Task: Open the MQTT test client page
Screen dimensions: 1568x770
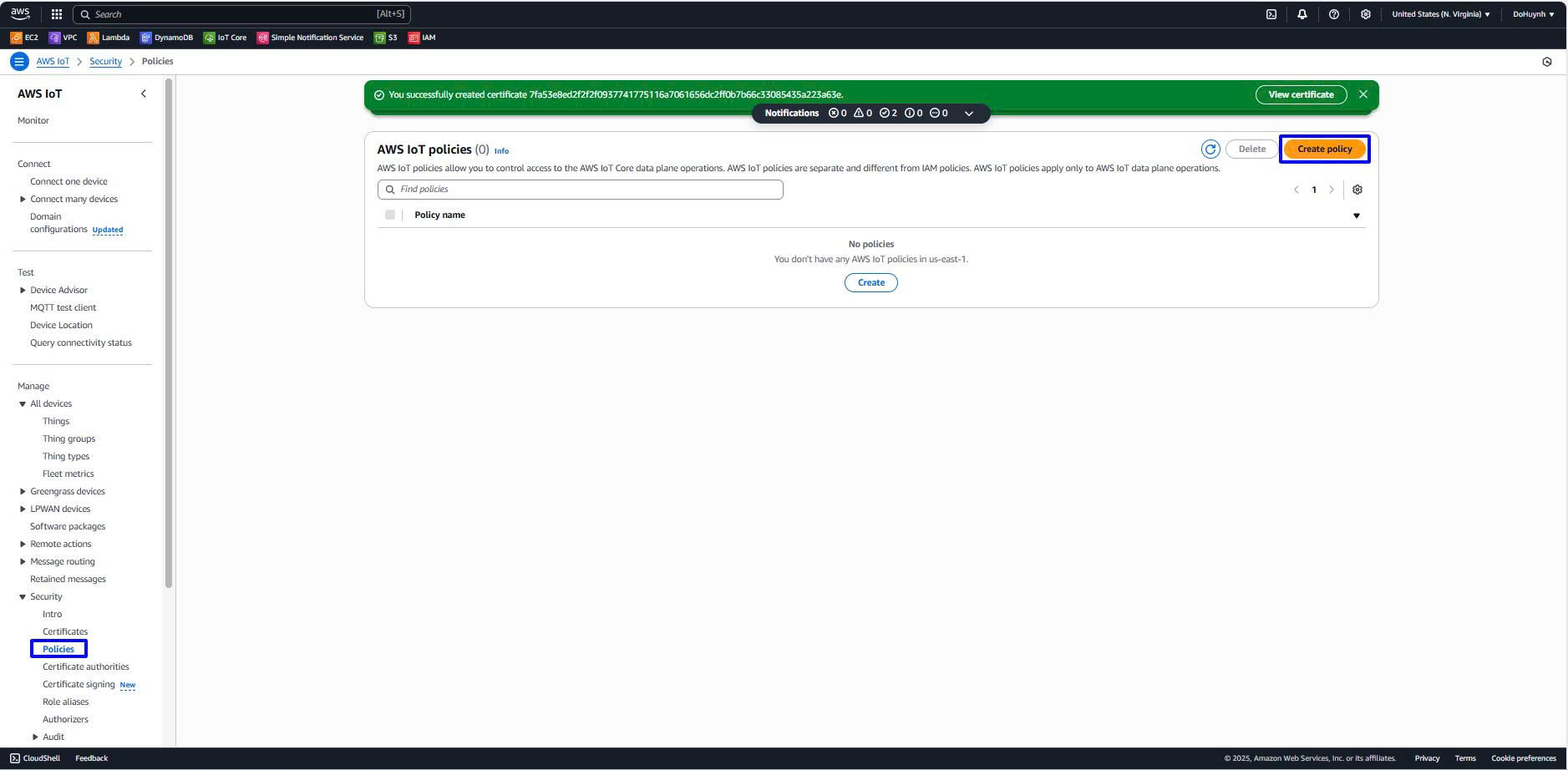Action: pos(63,307)
